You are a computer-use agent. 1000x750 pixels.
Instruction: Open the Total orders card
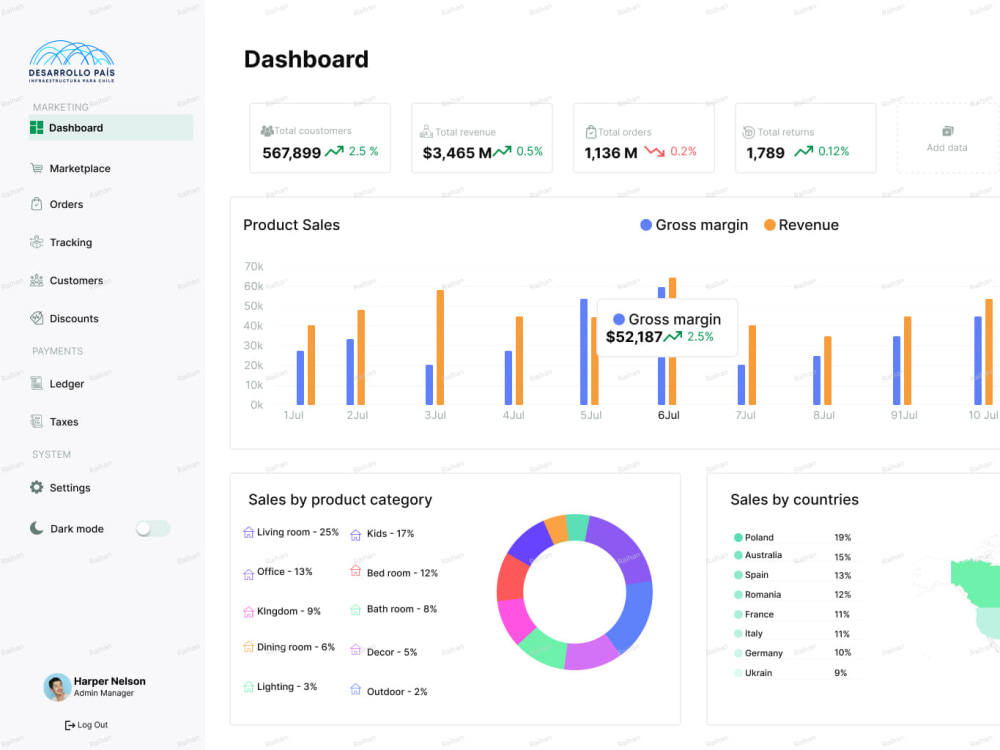tap(644, 138)
